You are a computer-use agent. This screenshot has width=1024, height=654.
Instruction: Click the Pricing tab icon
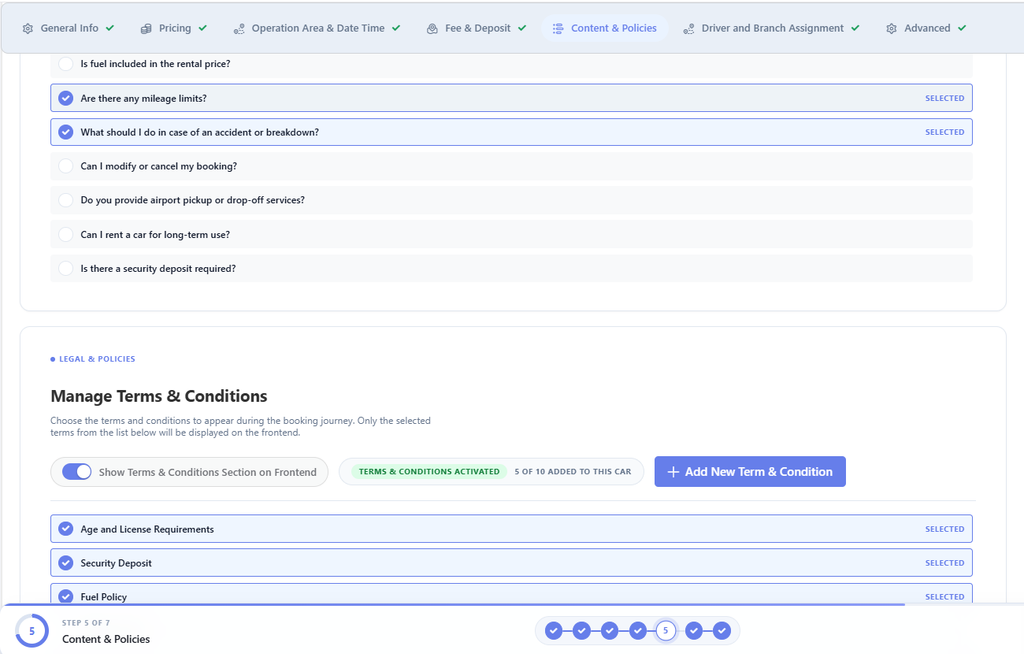pos(146,29)
